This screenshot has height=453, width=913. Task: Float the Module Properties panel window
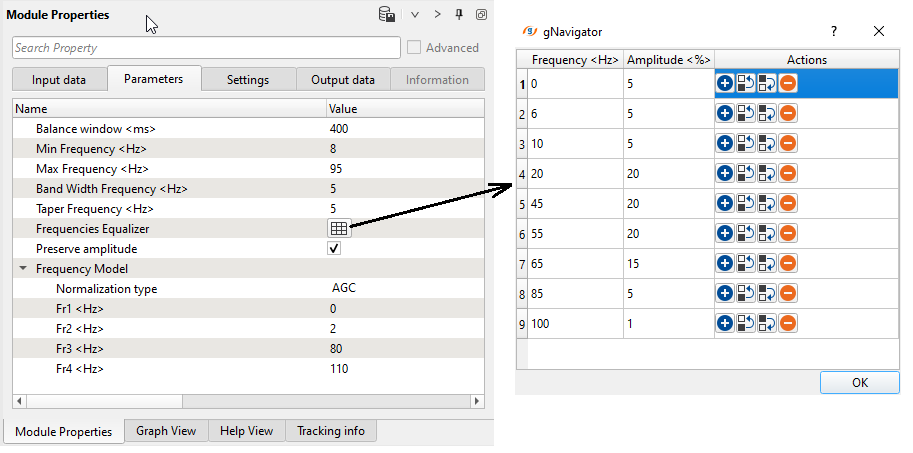(481, 15)
